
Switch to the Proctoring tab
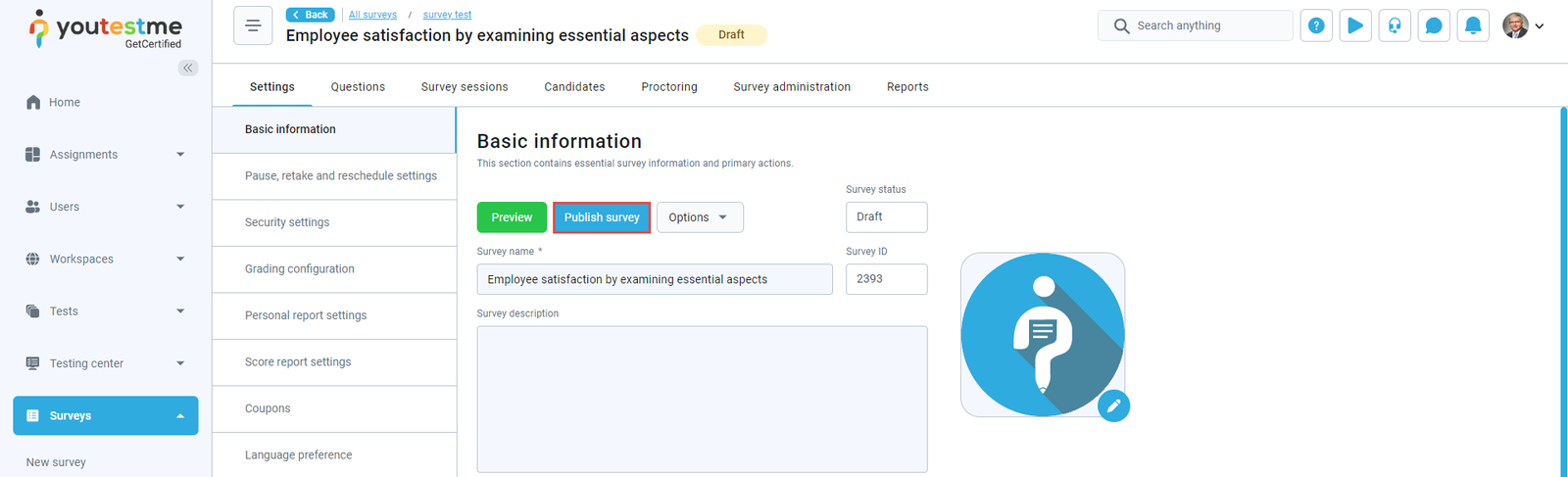pos(669,87)
